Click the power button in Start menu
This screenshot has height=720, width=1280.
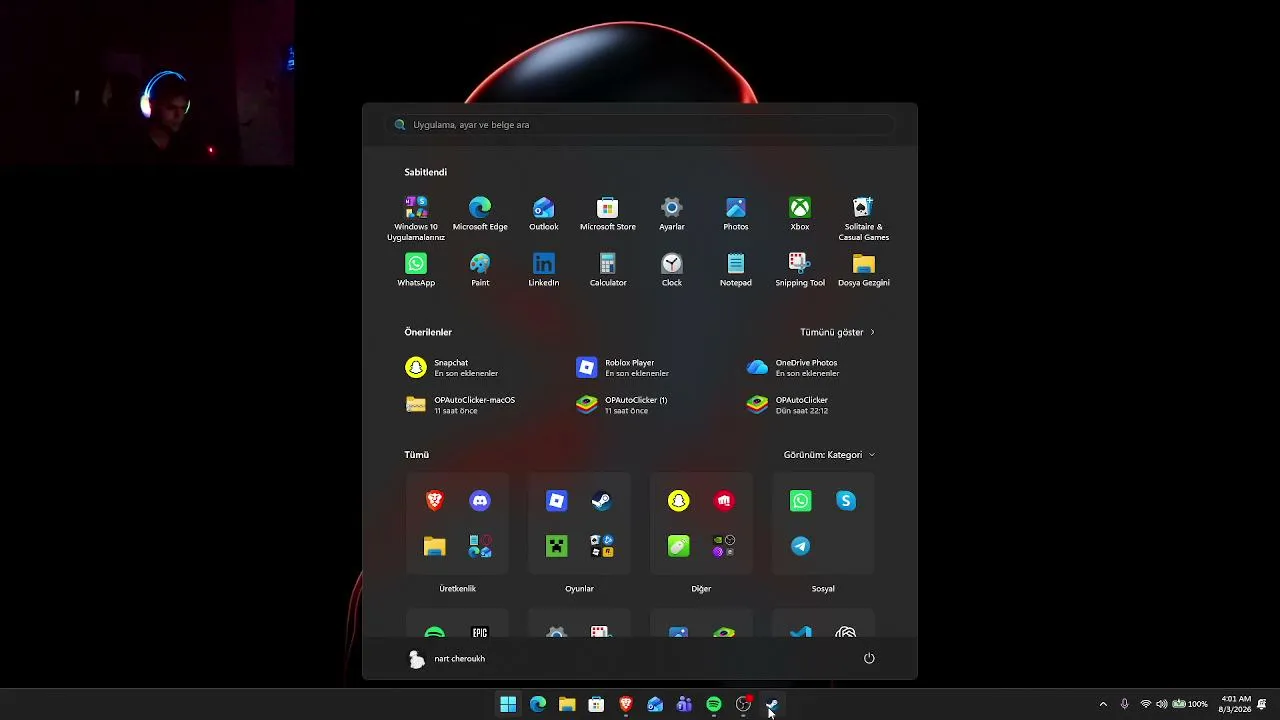(x=869, y=658)
